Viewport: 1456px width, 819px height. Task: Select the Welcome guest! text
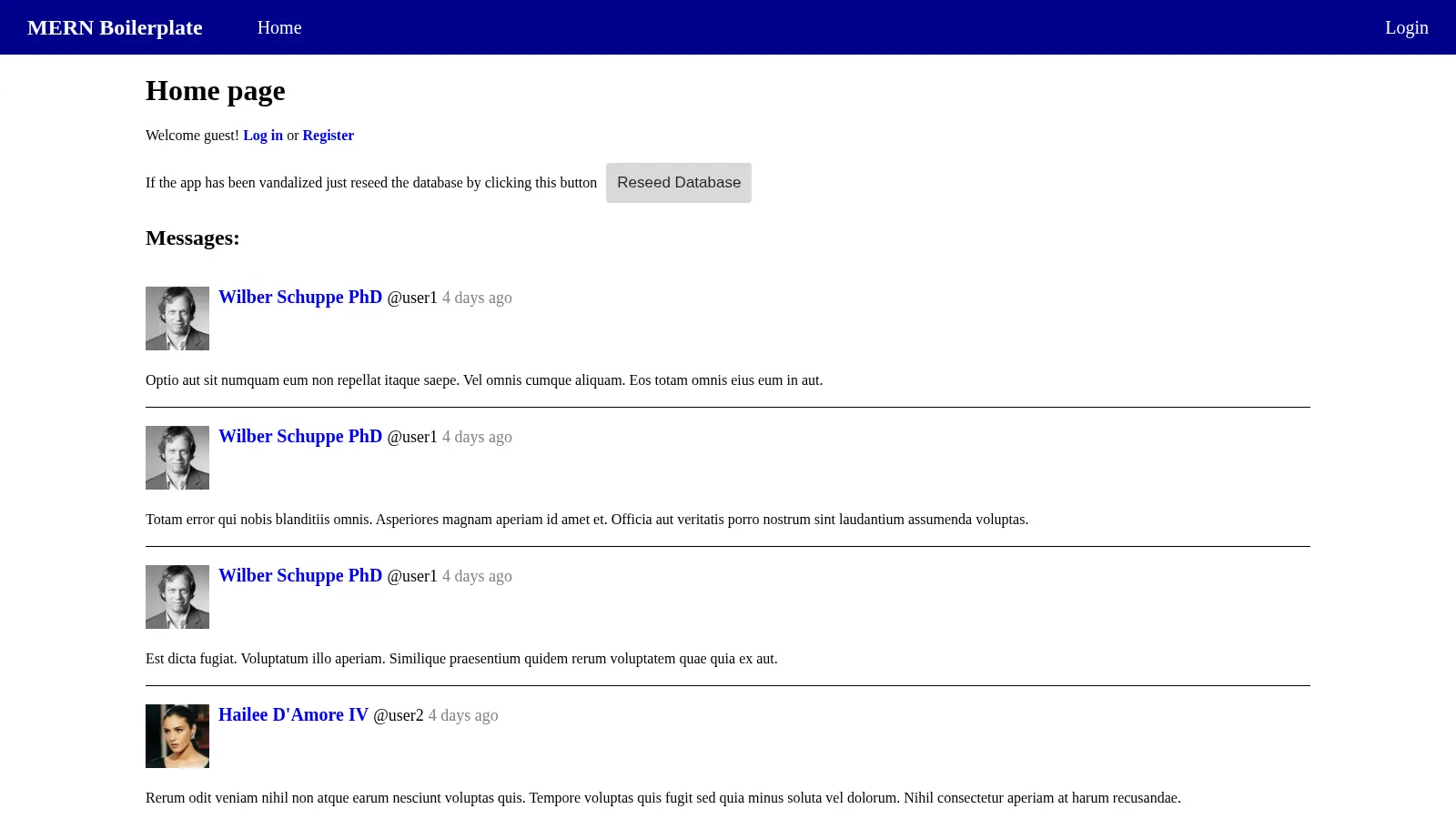tap(192, 136)
